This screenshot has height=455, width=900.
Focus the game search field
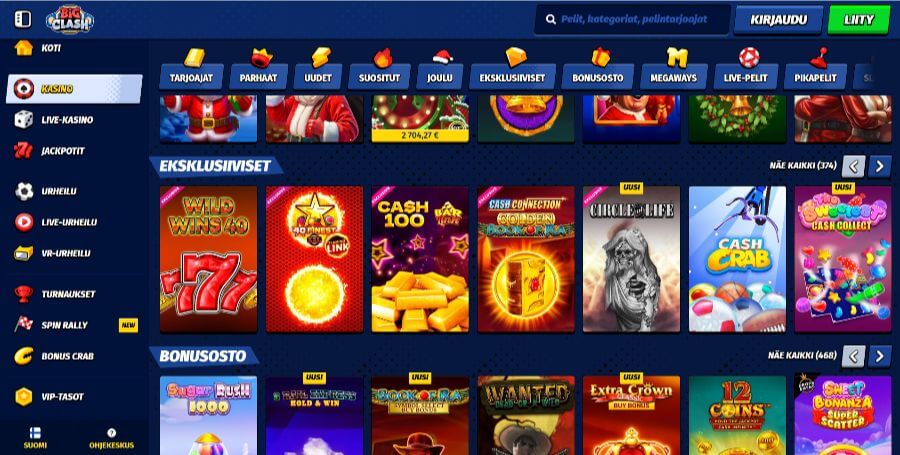(x=632, y=20)
